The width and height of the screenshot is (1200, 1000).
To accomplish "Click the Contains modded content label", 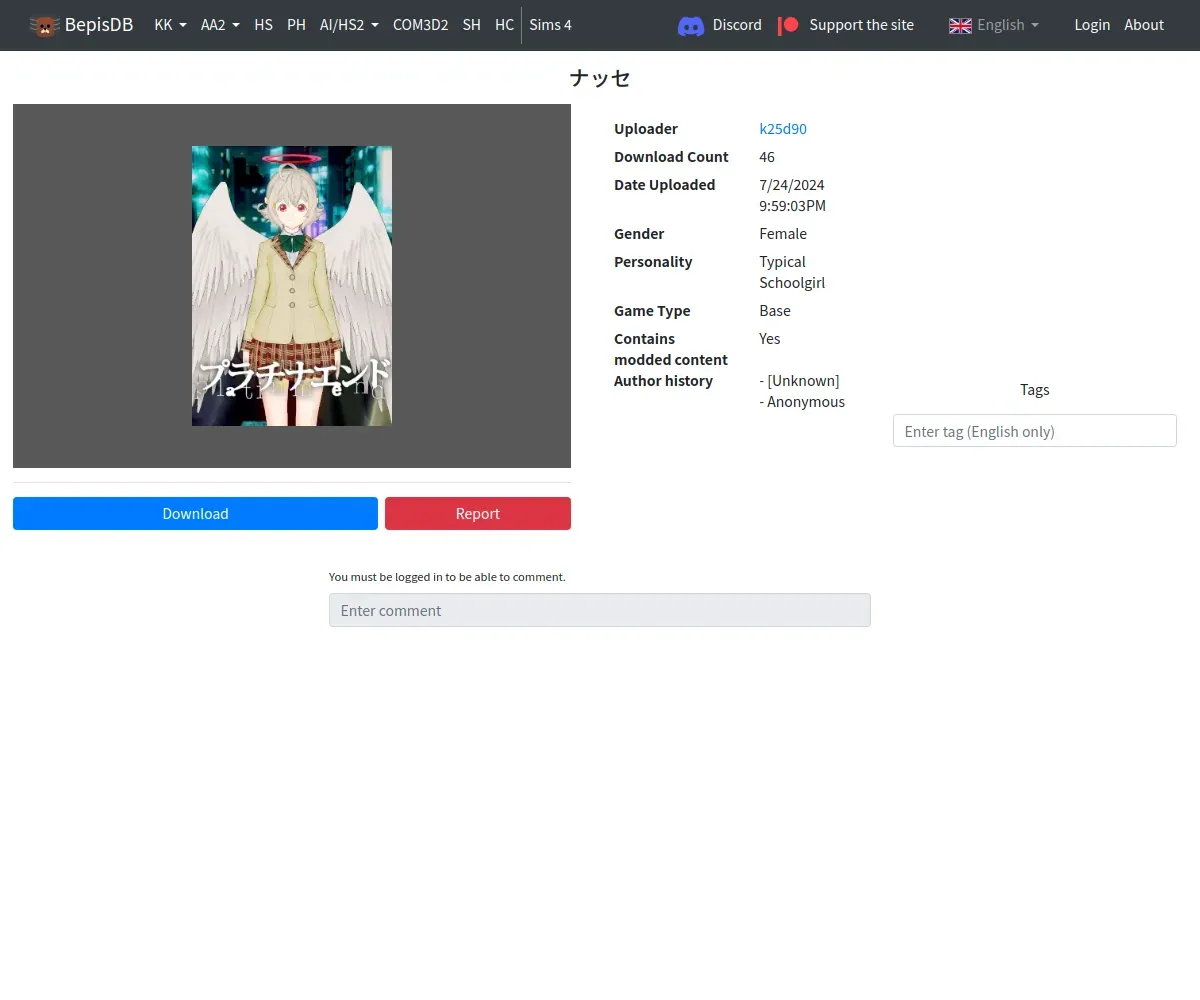I will (671, 349).
